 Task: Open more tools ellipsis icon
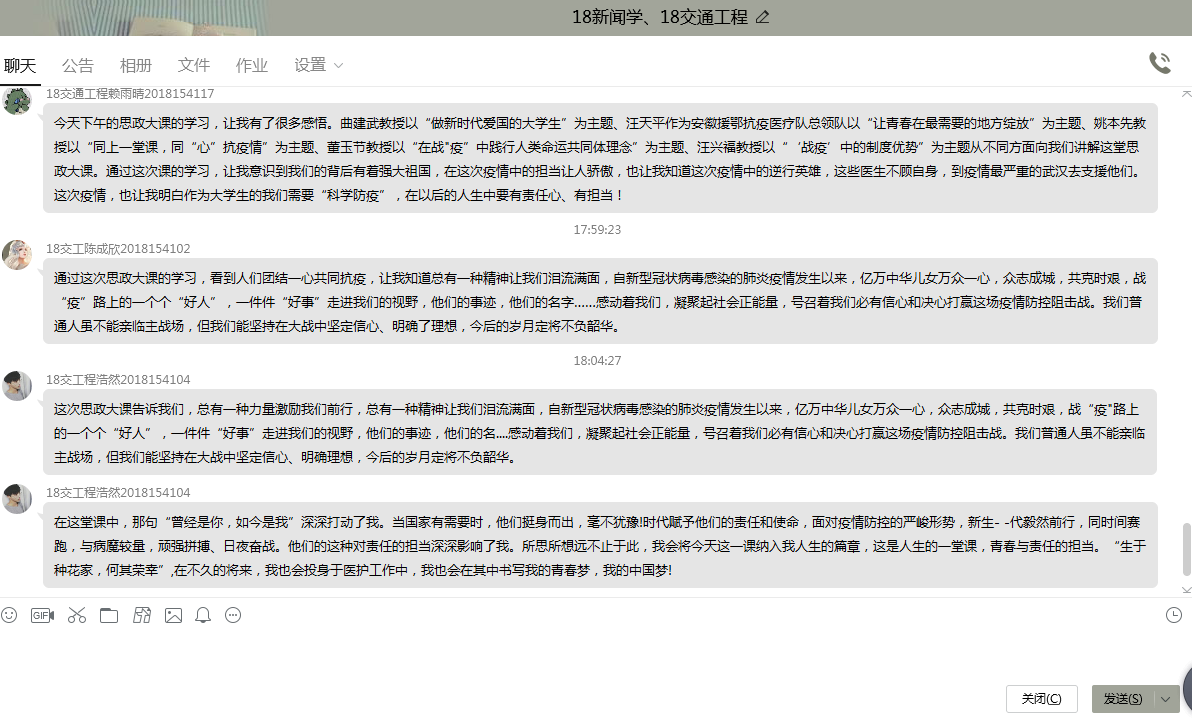coord(233,615)
